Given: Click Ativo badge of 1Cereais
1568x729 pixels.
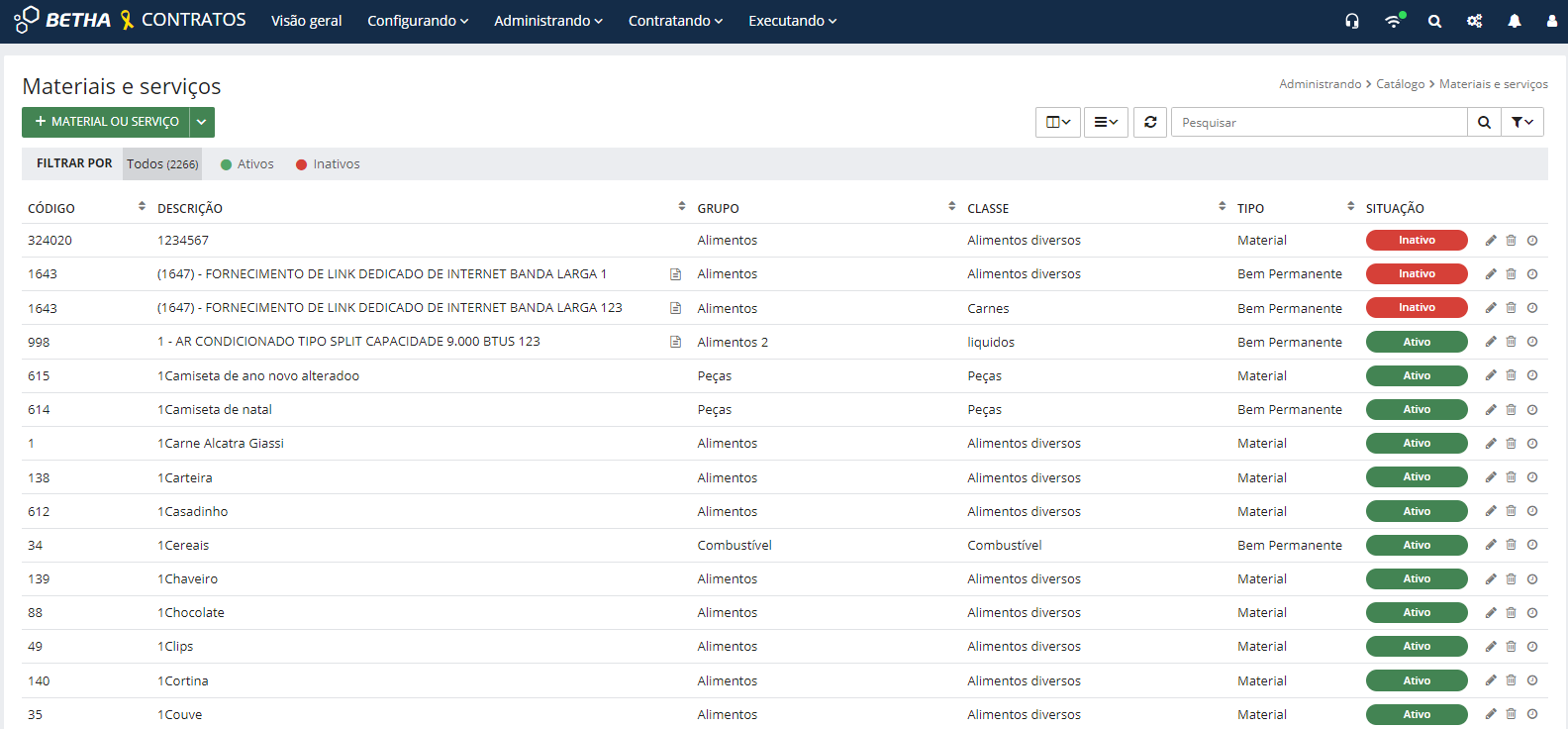Looking at the screenshot, I should coord(1417,545).
